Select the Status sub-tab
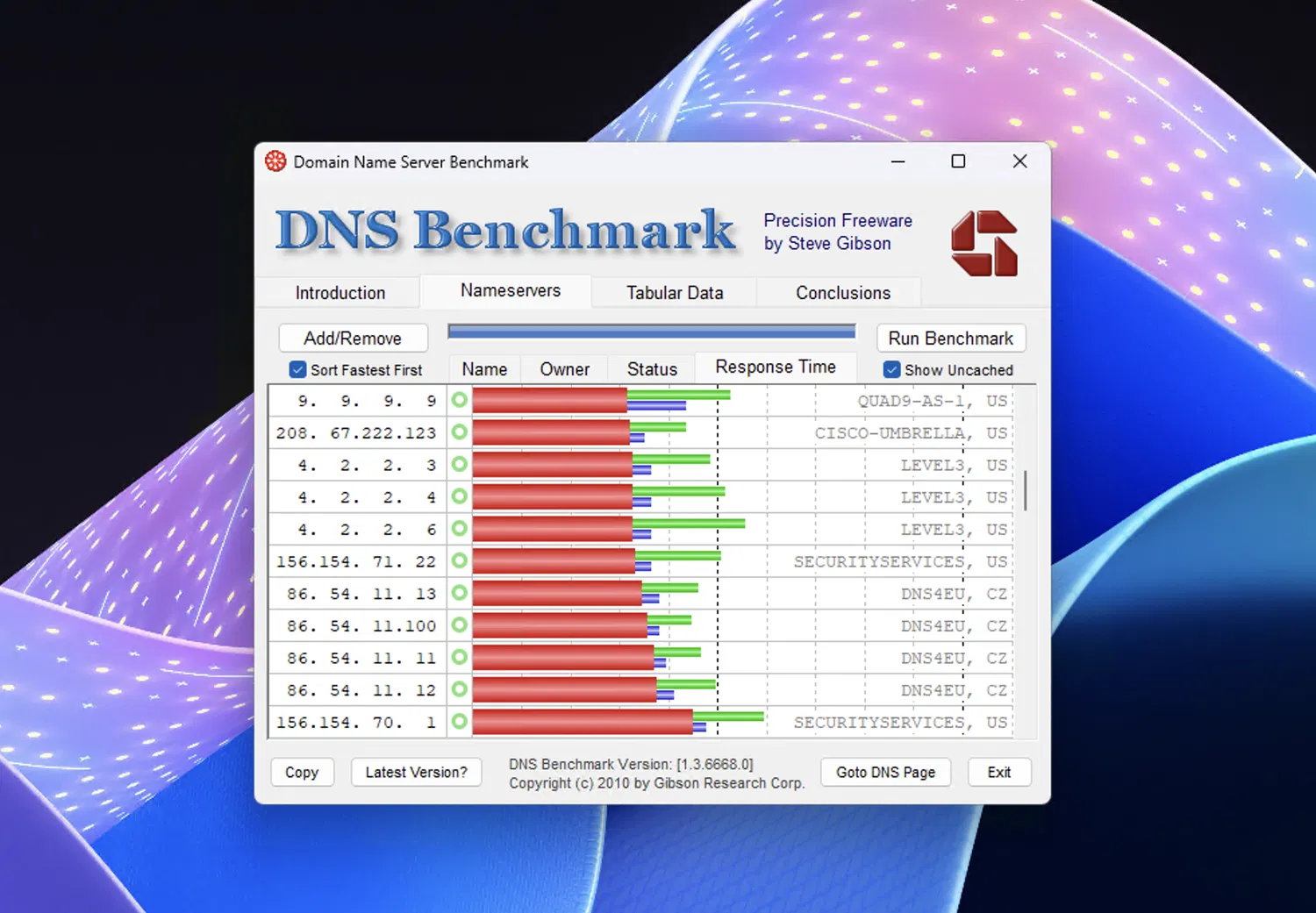Screen dimensions: 1316x913 (652, 369)
